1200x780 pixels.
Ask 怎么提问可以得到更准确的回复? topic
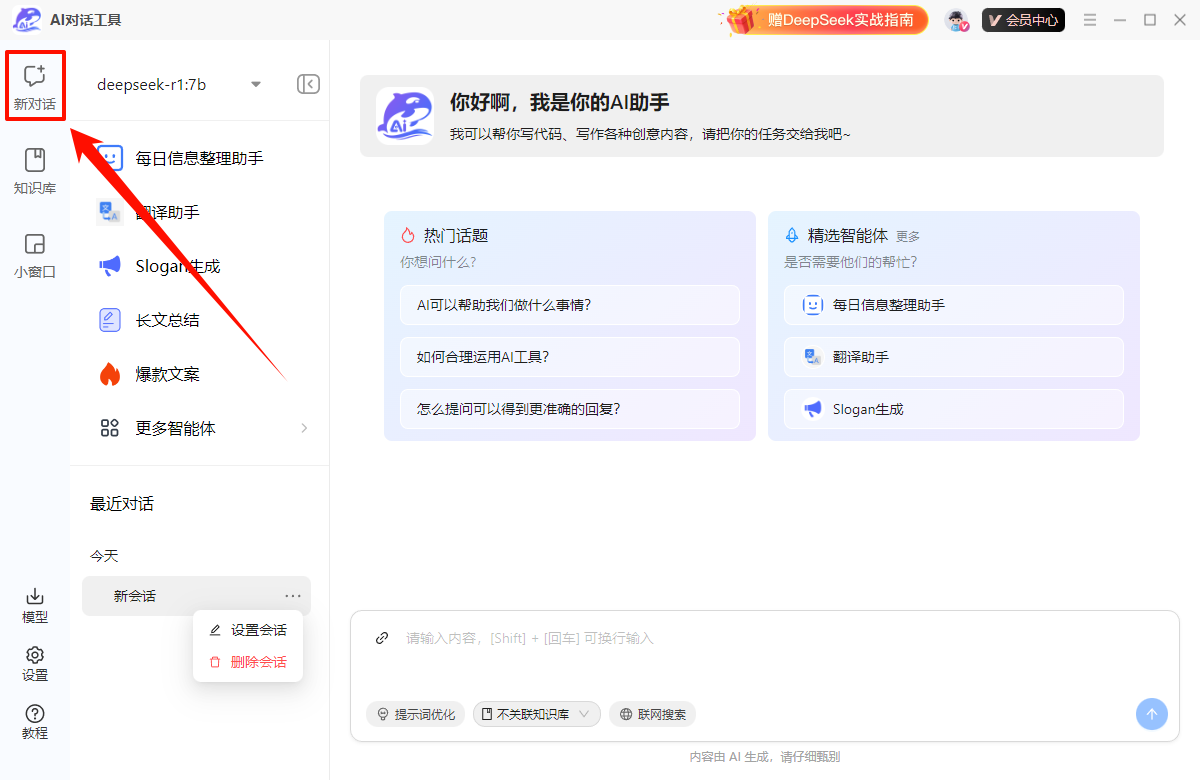coord(570,409)
